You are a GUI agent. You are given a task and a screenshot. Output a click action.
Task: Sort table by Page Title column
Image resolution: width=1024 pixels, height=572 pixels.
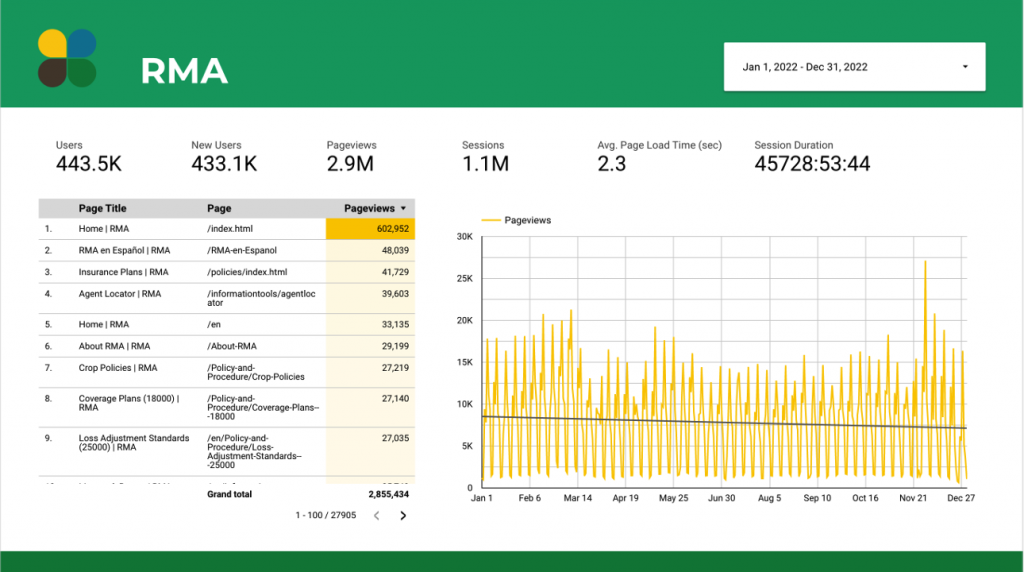pos(103,209)
